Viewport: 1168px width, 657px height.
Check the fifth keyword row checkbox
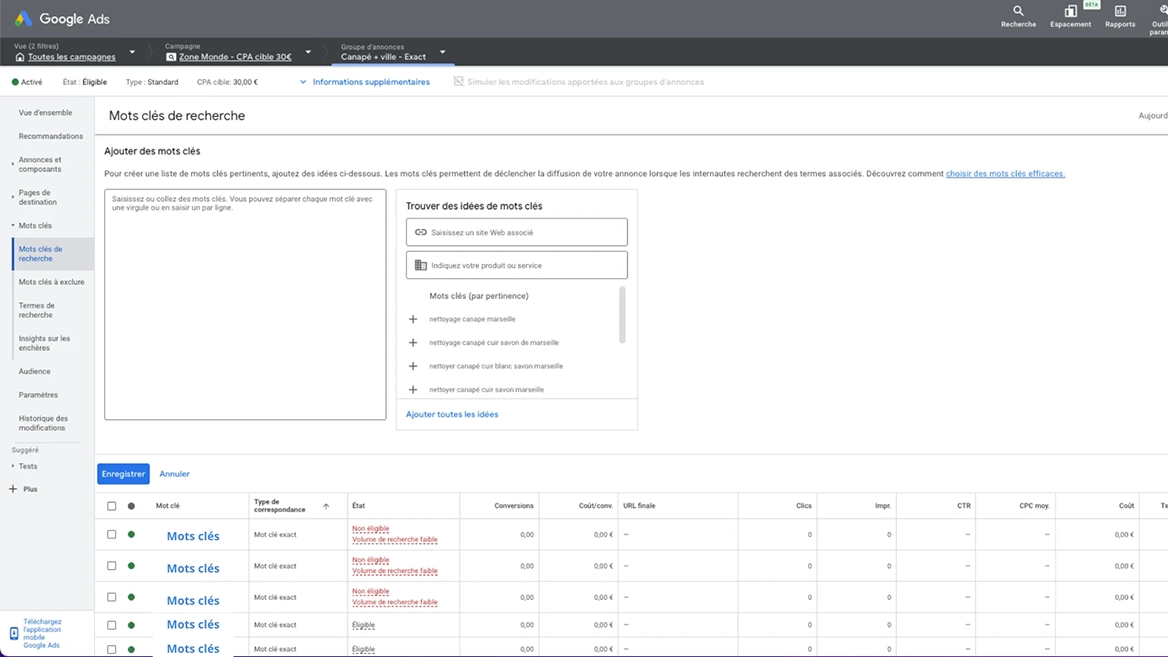pyautogui.click(x=112, y=649)
